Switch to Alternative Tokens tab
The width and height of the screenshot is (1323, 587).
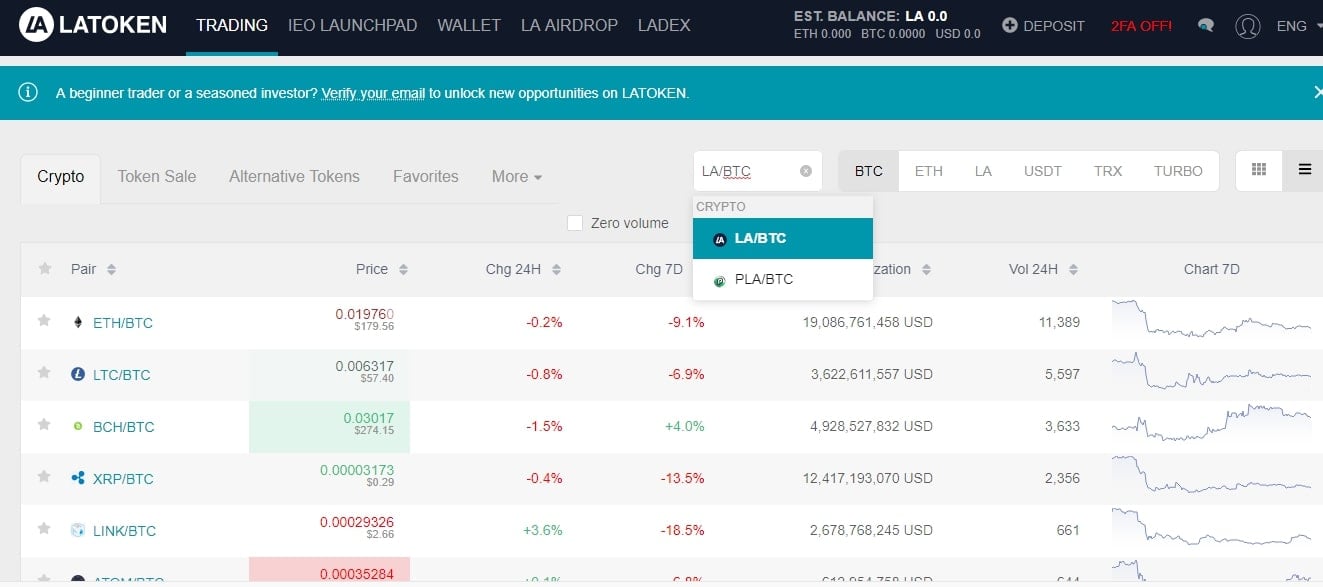click(294, 176)
